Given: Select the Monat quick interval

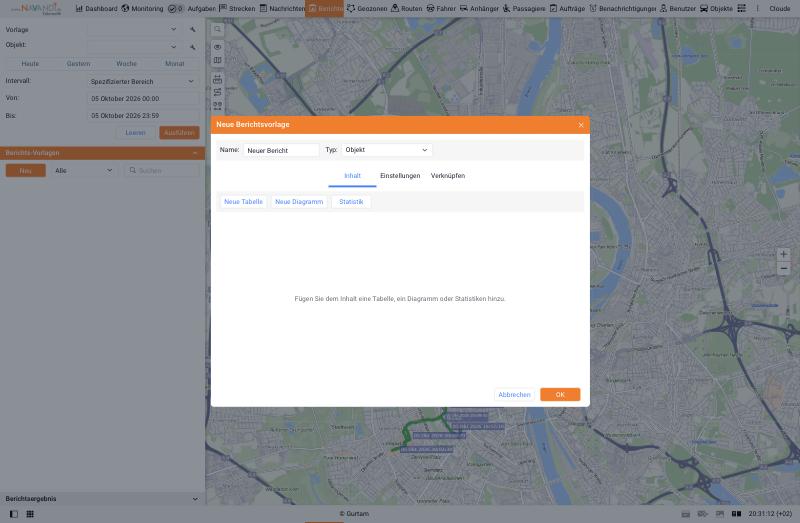Looking at the screenshot, I should [174, 64].
